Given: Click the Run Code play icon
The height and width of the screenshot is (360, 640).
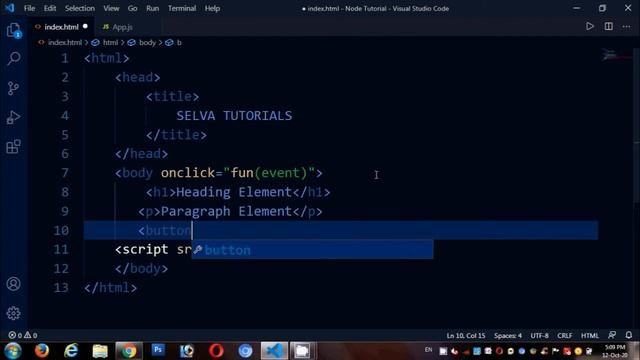Looking at the screenshot, I should (x=589, y=27).
